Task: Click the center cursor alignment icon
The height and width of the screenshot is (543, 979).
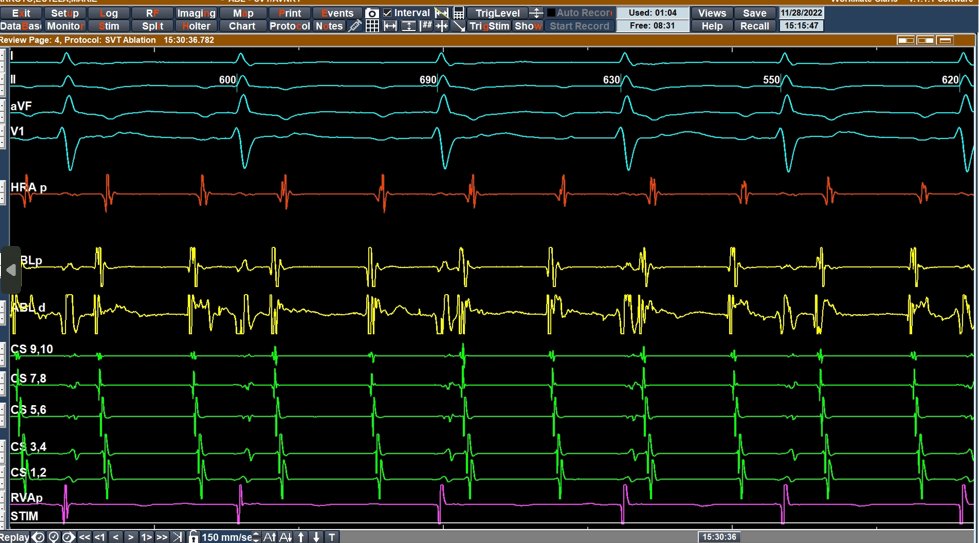Action: [442, 26]
